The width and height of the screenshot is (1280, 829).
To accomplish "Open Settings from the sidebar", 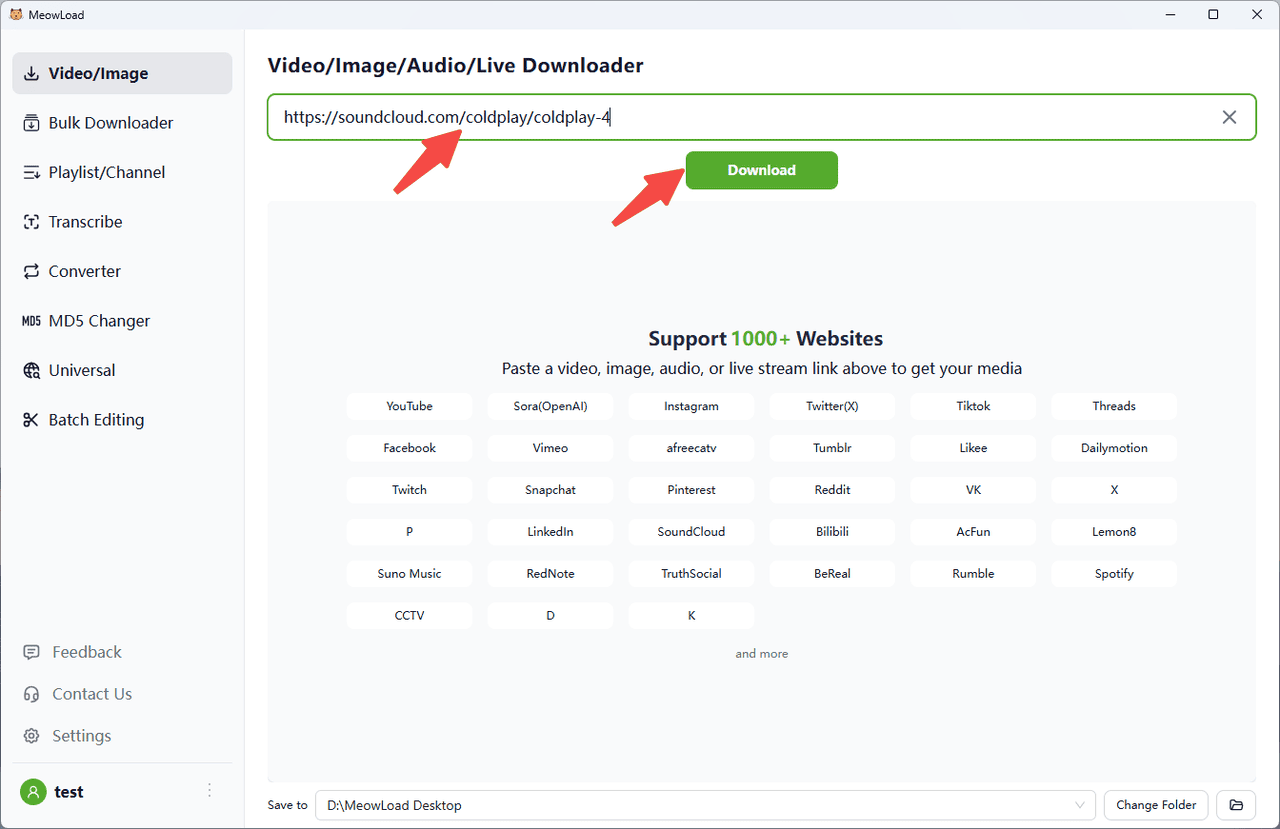I will pos(81,736).
